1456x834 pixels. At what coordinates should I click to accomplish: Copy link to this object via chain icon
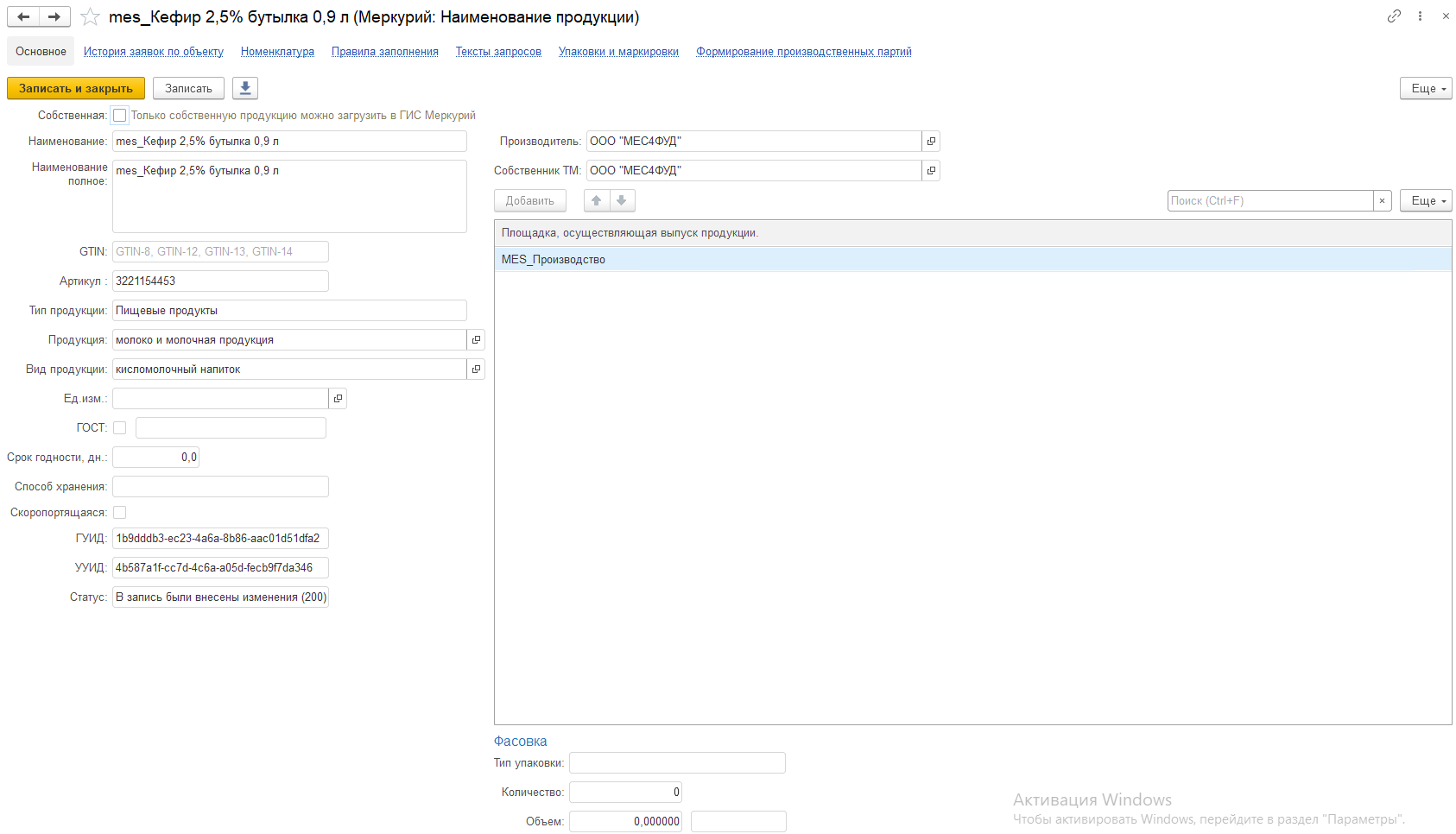[1394, 16]
